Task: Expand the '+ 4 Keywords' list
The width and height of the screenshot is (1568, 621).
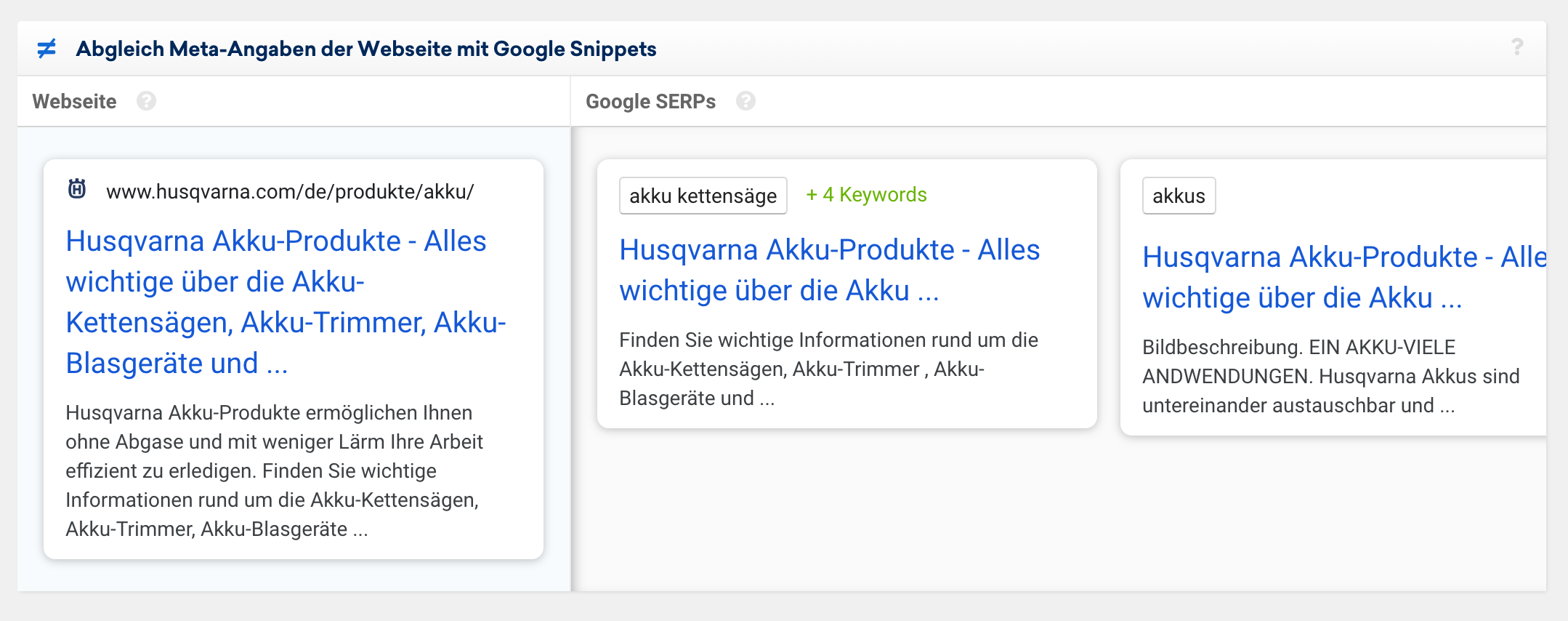Action: tap(866, 195)
